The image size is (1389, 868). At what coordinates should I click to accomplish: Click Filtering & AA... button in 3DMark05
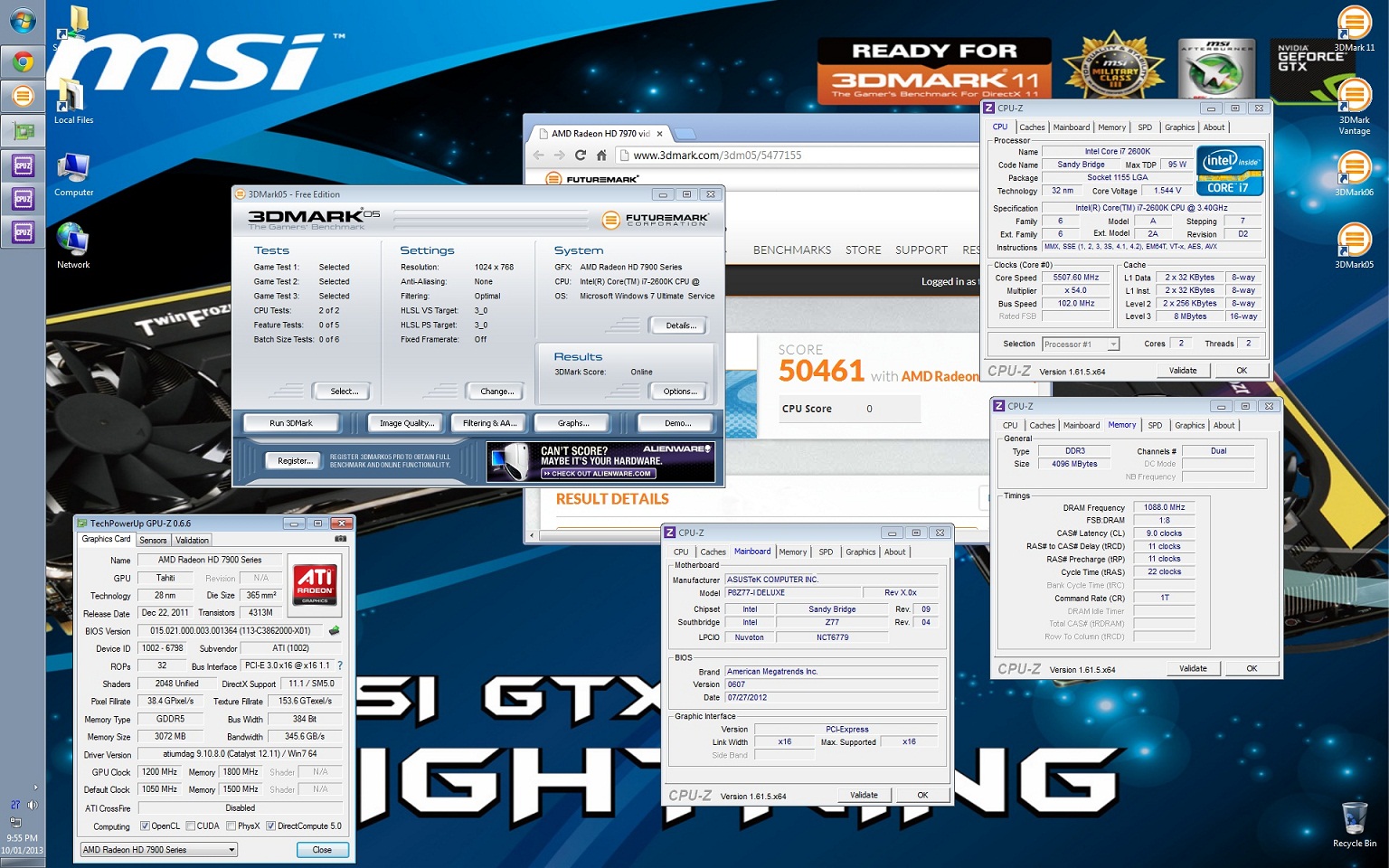489,423
